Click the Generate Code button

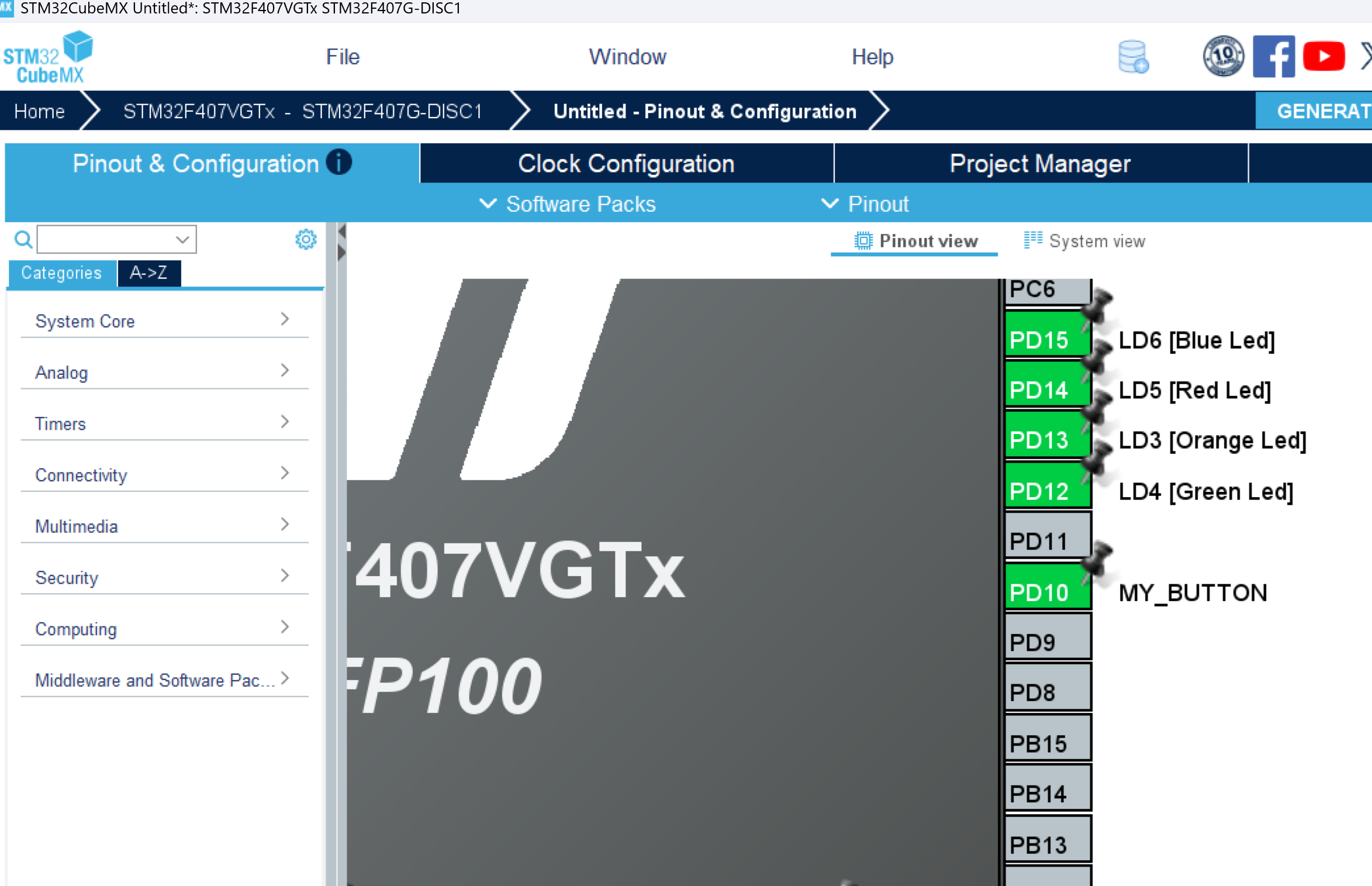[x=1314, y=111]
